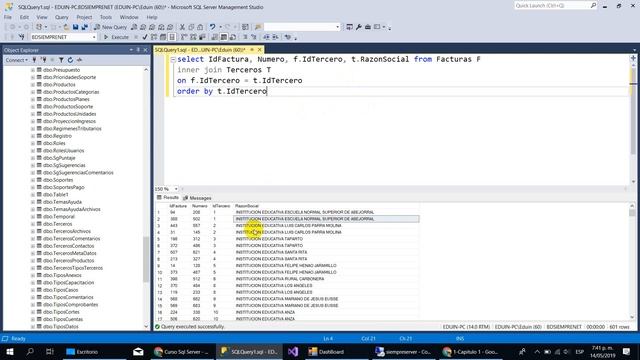This screenshot has width=640, height=360.
Task: Select RazonSocial cell in results row 2
Action: click(326, 219)
